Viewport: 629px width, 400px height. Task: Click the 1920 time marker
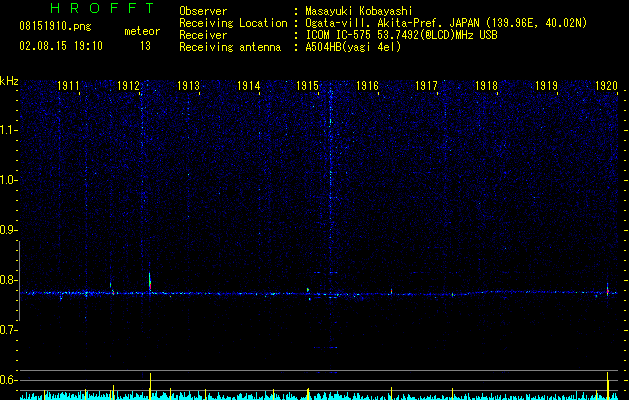coord(606,86)
